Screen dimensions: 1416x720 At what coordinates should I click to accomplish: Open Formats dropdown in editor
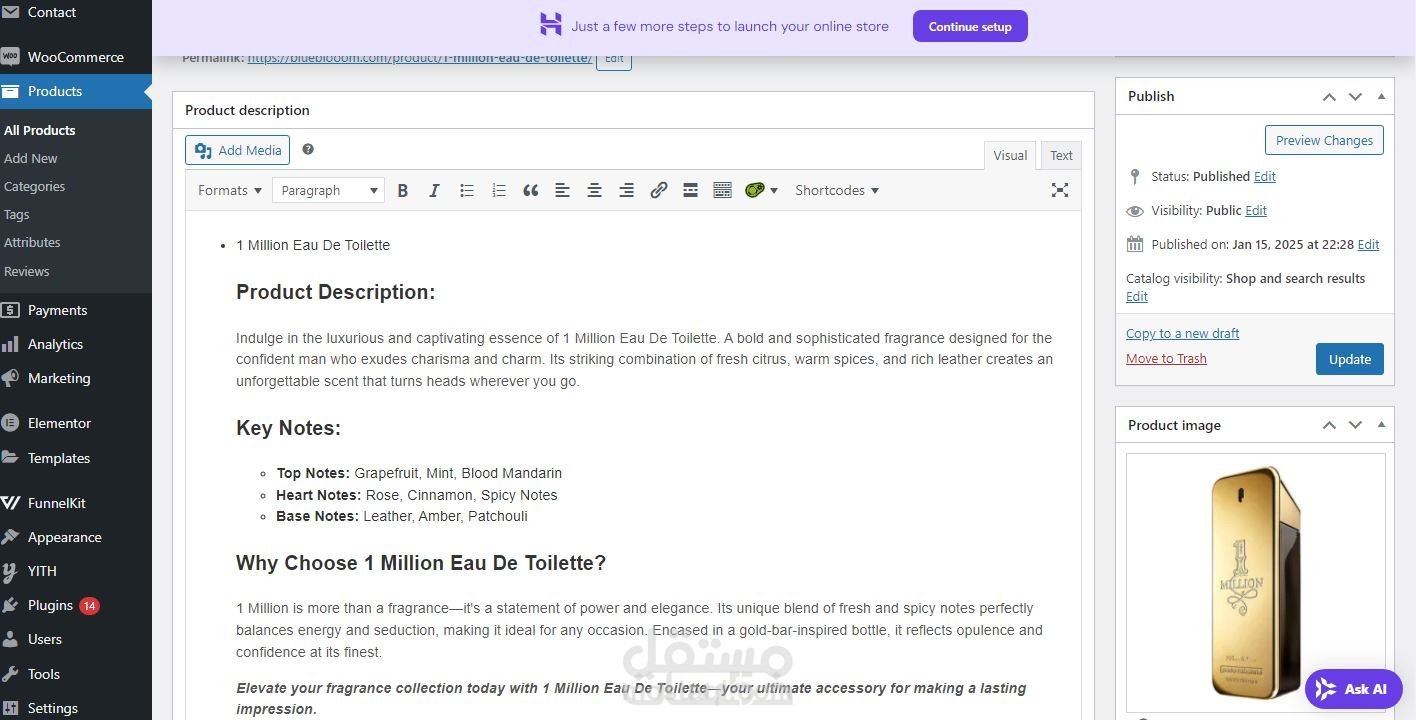click(230, 190)
